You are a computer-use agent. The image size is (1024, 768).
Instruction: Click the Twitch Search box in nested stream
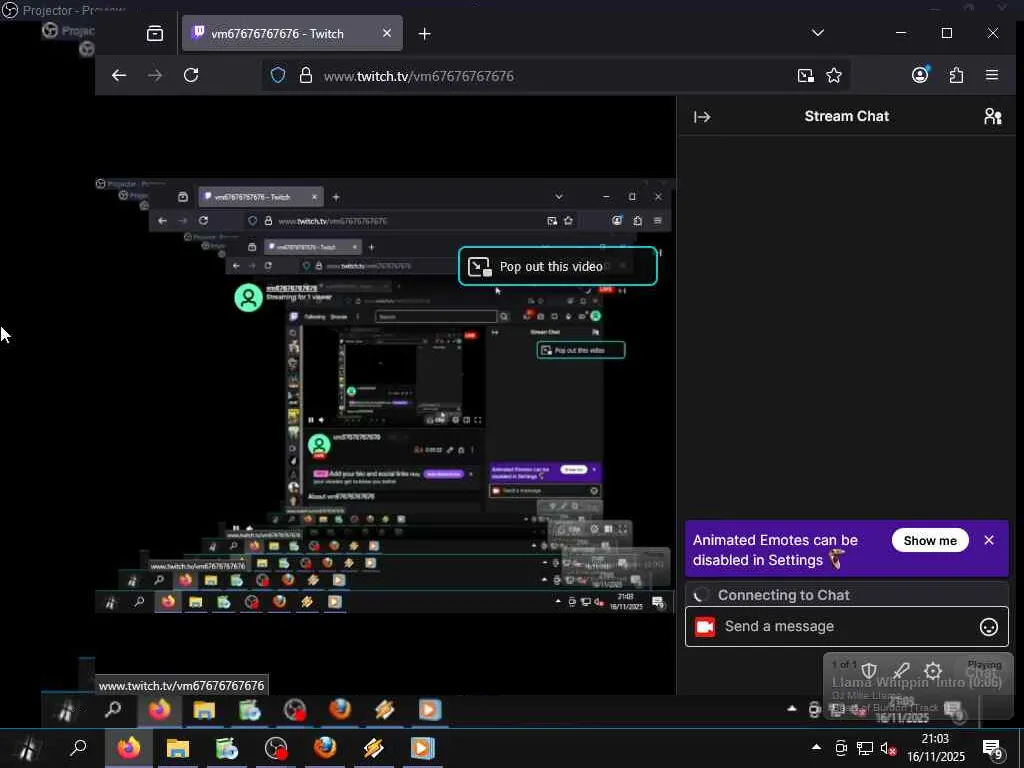coord(436,317)
